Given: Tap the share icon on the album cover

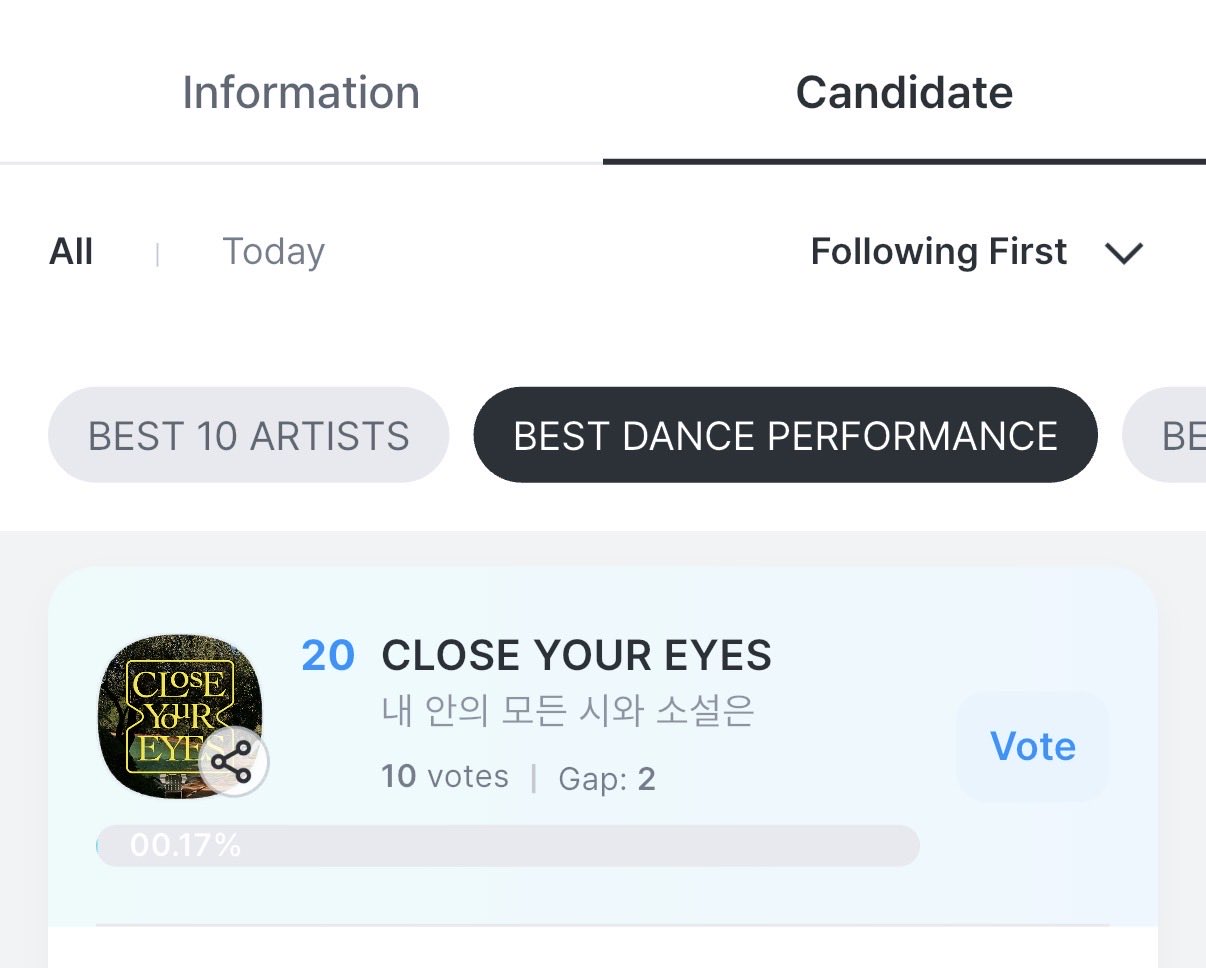Looking at the screenshot, I should [233, 764].
